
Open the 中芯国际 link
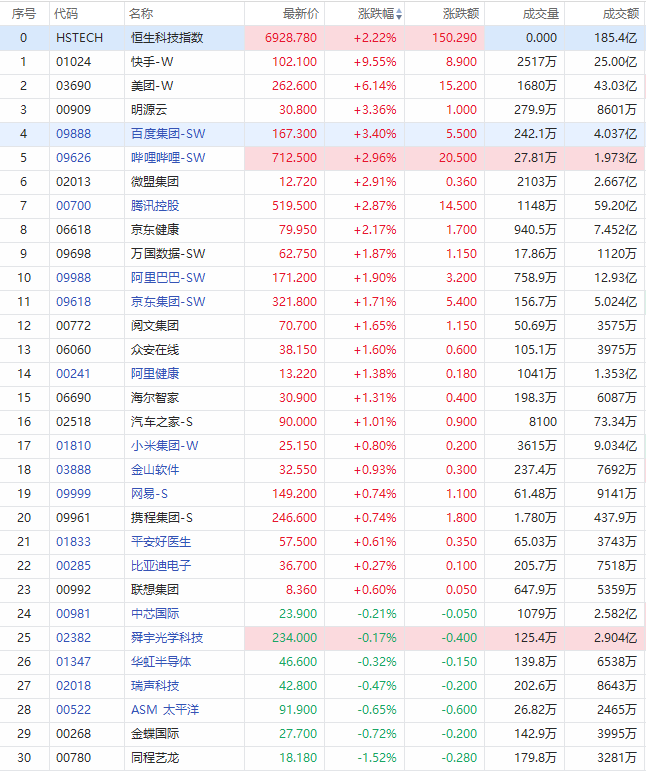coord(155,614)
